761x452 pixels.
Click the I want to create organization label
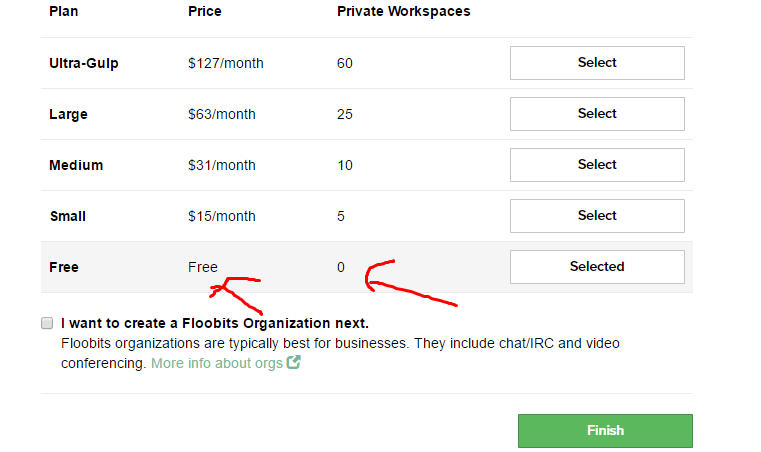pyautogui.click(x=215, y=323)
